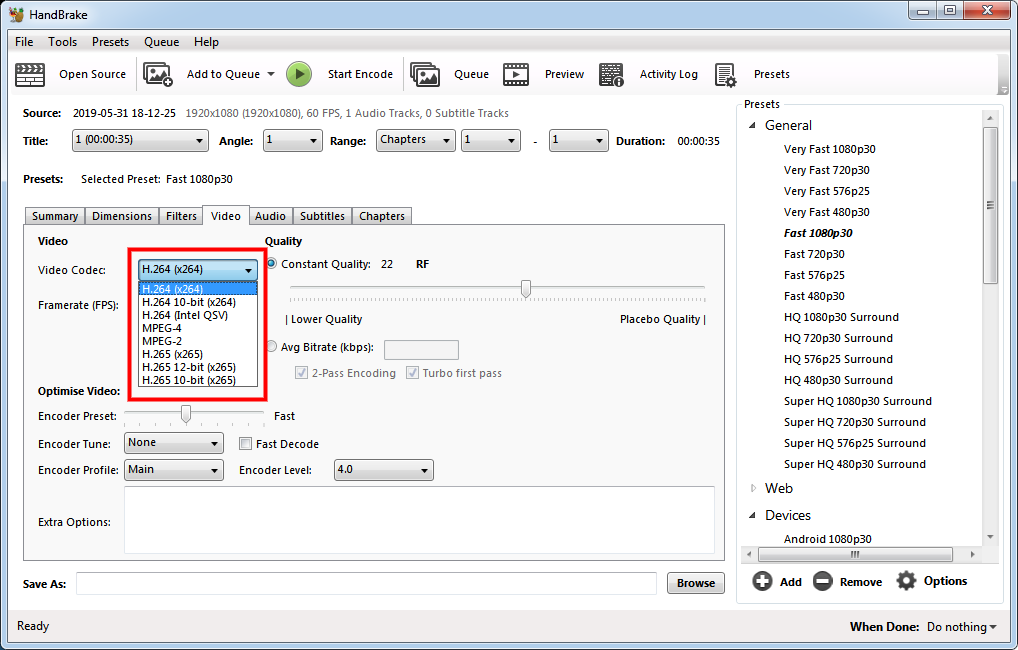
Task: Switch to the Subtitles tab
Action: coord(322,216)
